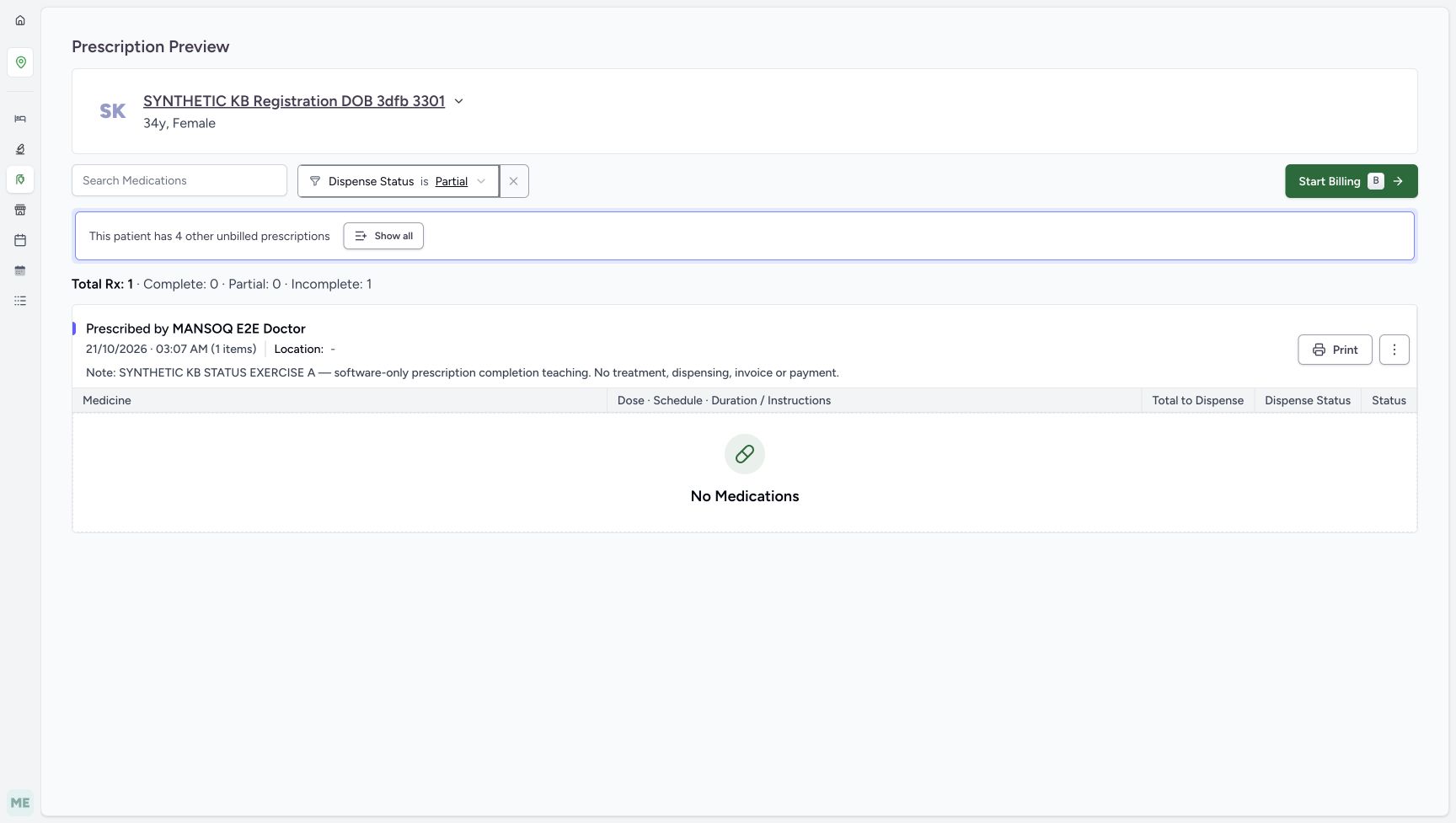Open the list view sidebar icon
This screenshot has width=1456, height=823.
(x=20, y=301)
